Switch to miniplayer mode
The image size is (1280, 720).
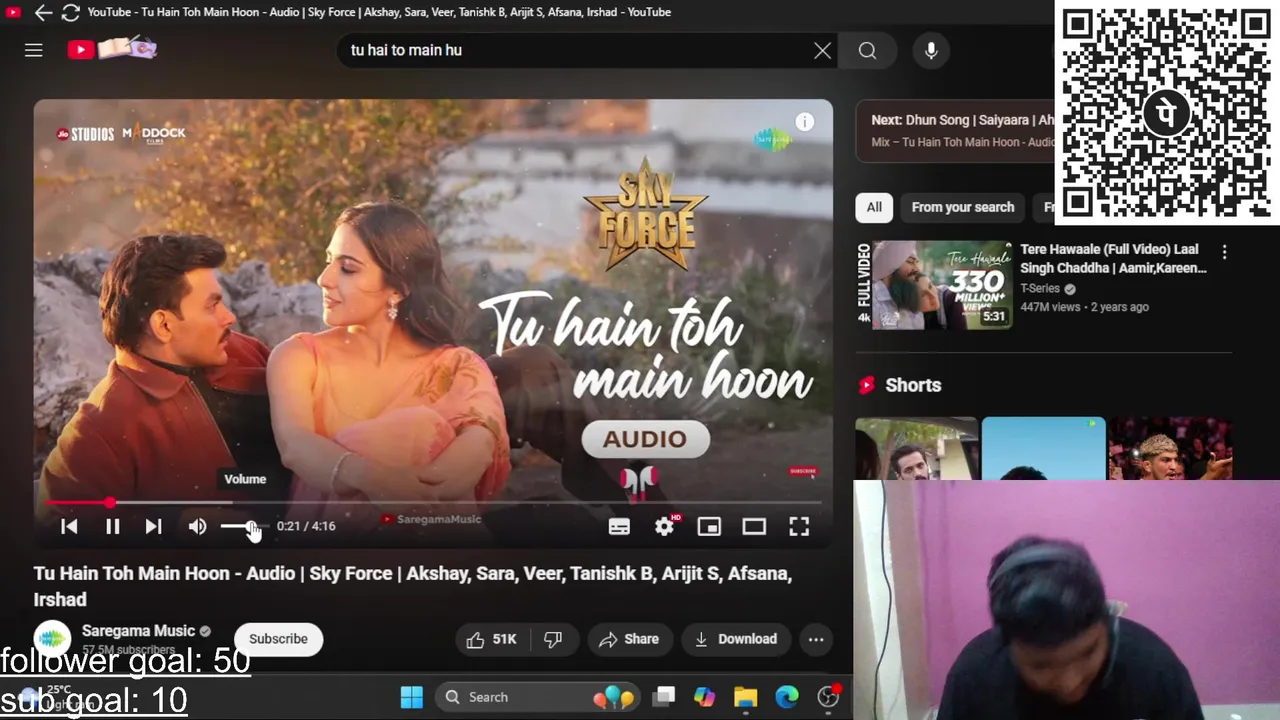(x=709, y=526)
